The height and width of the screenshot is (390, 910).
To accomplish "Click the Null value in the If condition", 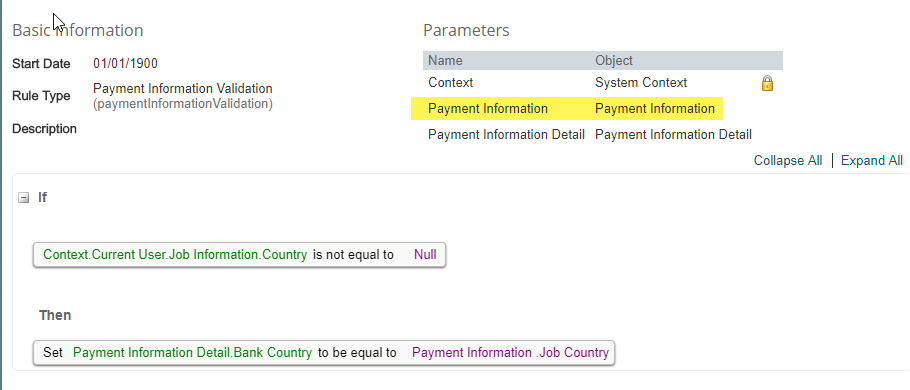I will coord(425,255).
